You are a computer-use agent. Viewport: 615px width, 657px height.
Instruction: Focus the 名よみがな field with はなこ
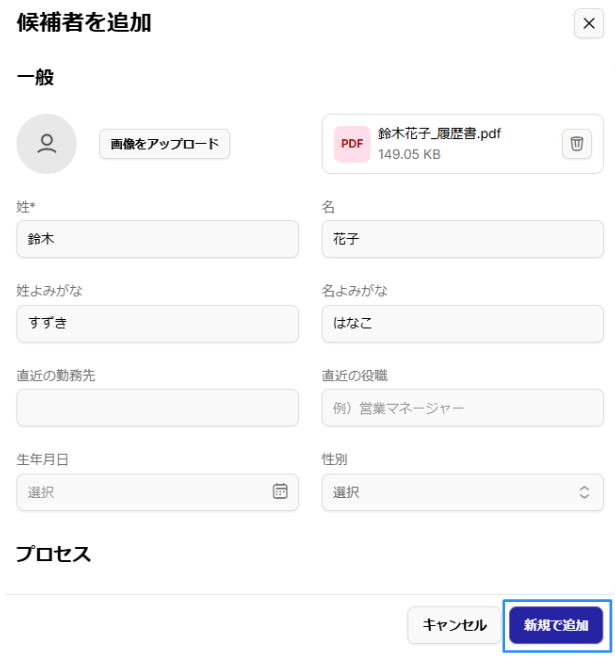pyautogui.click(x=462, y=324)
